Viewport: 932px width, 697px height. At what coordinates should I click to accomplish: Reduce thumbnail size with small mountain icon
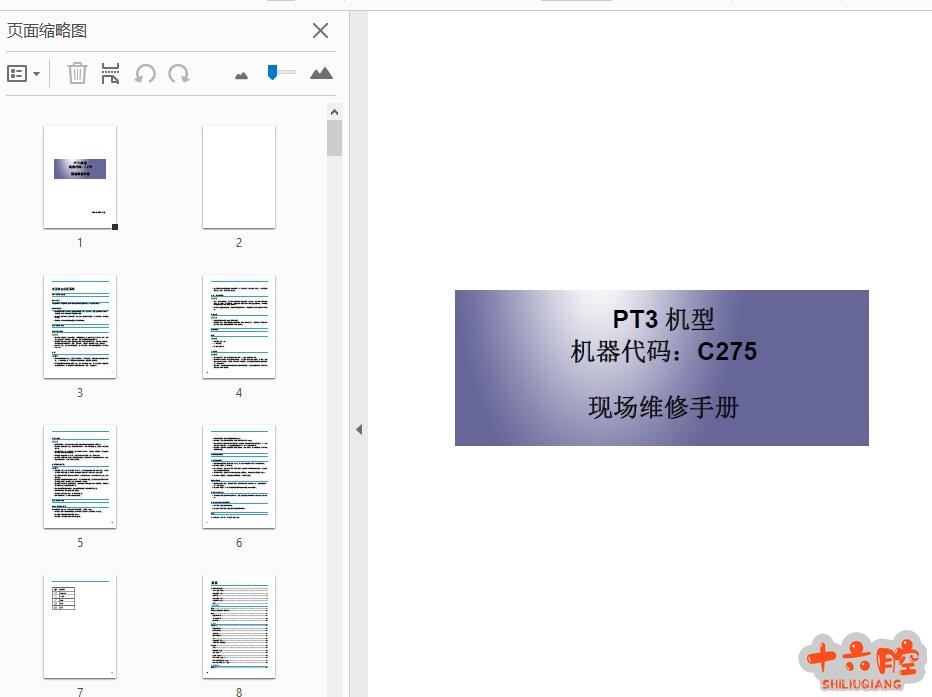pos(241,75)
